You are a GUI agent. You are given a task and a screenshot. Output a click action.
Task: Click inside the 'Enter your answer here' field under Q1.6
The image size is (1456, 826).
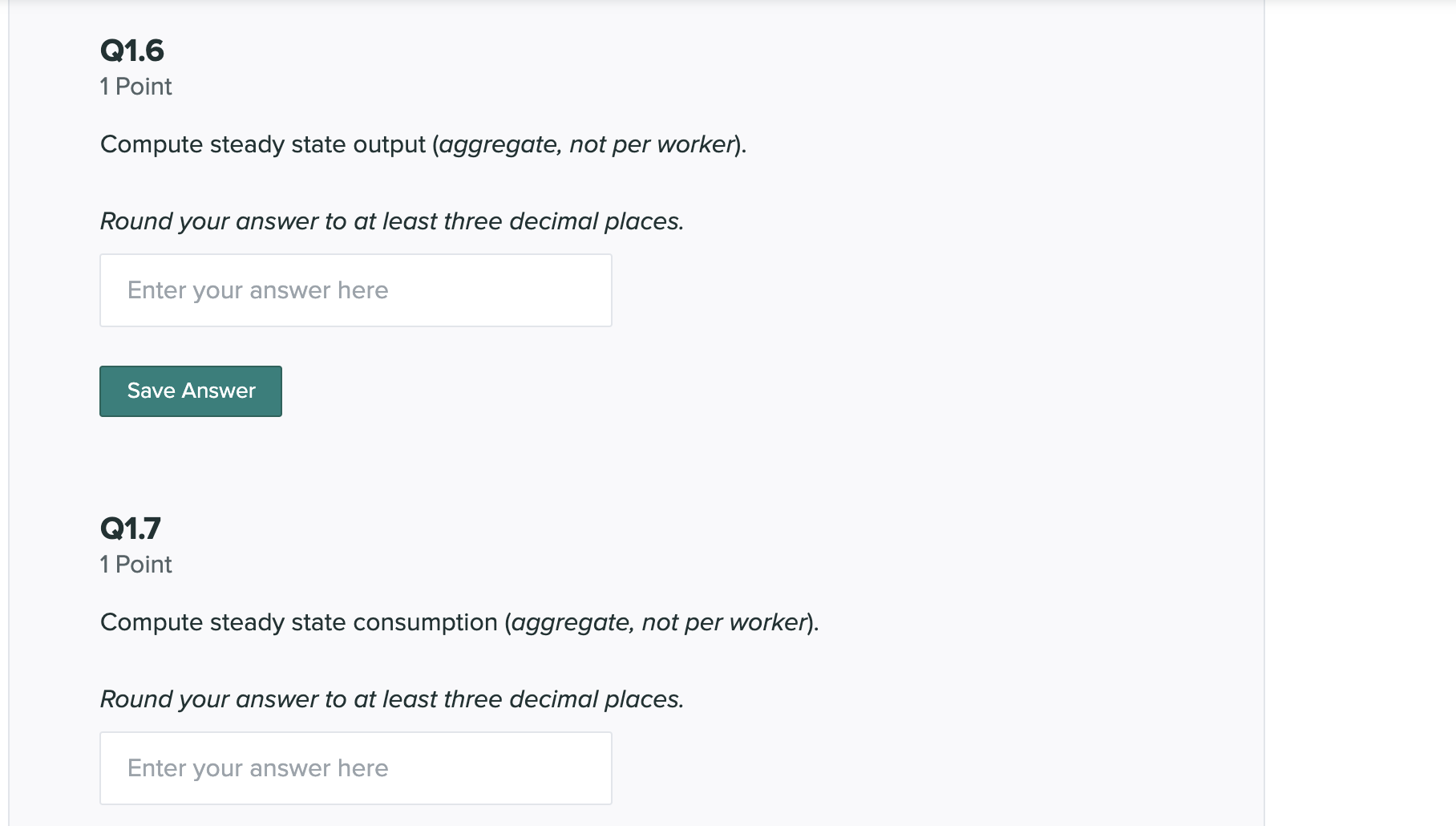(x=355, y=290)
